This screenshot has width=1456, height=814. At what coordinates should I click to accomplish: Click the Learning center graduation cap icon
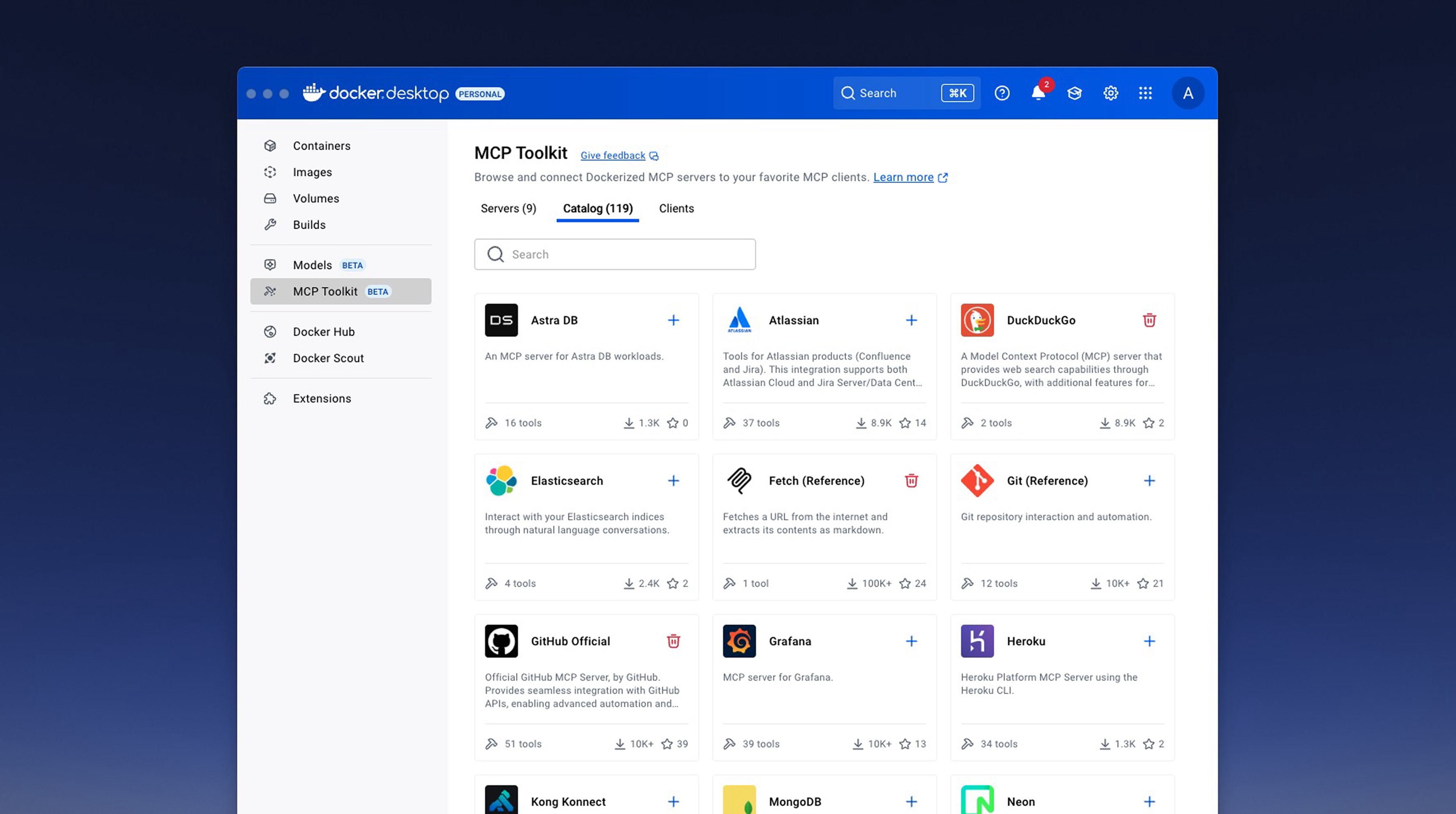click(1074, 93)
